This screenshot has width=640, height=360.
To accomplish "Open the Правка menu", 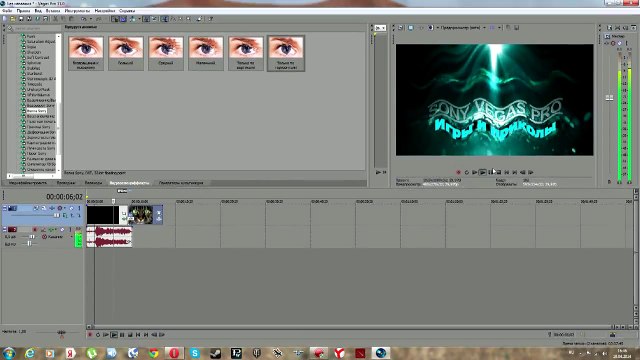I will click(x=23, y=11).
